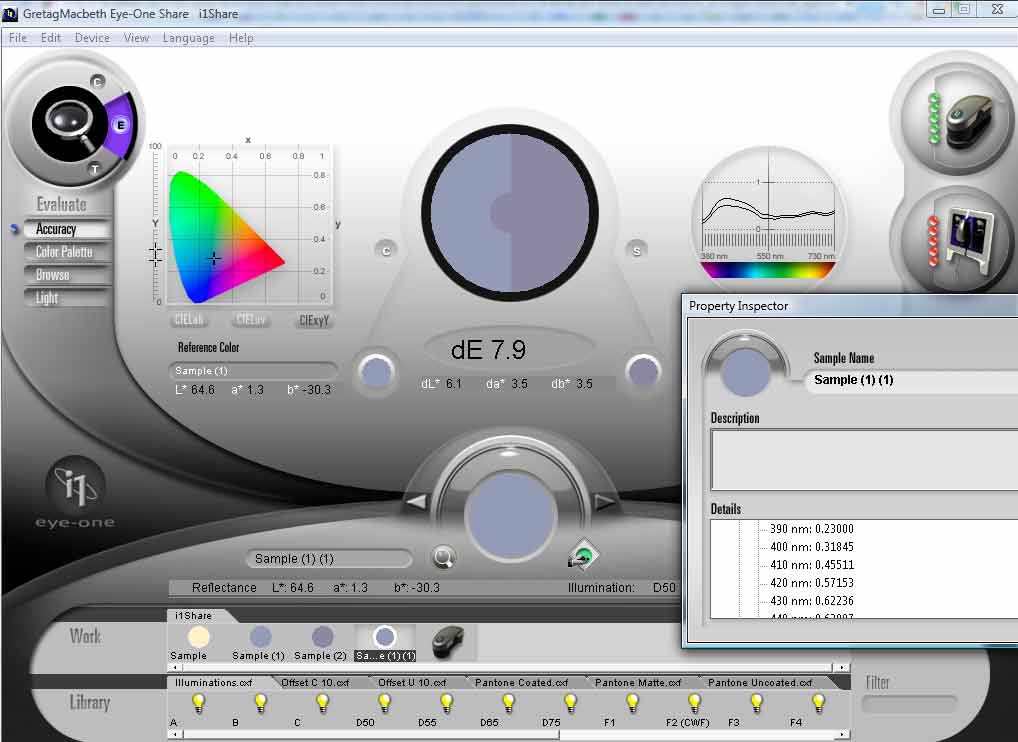Select the Sa...e (1)(1) swatch
This screenshot has height=742, width=1018.
click(385, 637)
